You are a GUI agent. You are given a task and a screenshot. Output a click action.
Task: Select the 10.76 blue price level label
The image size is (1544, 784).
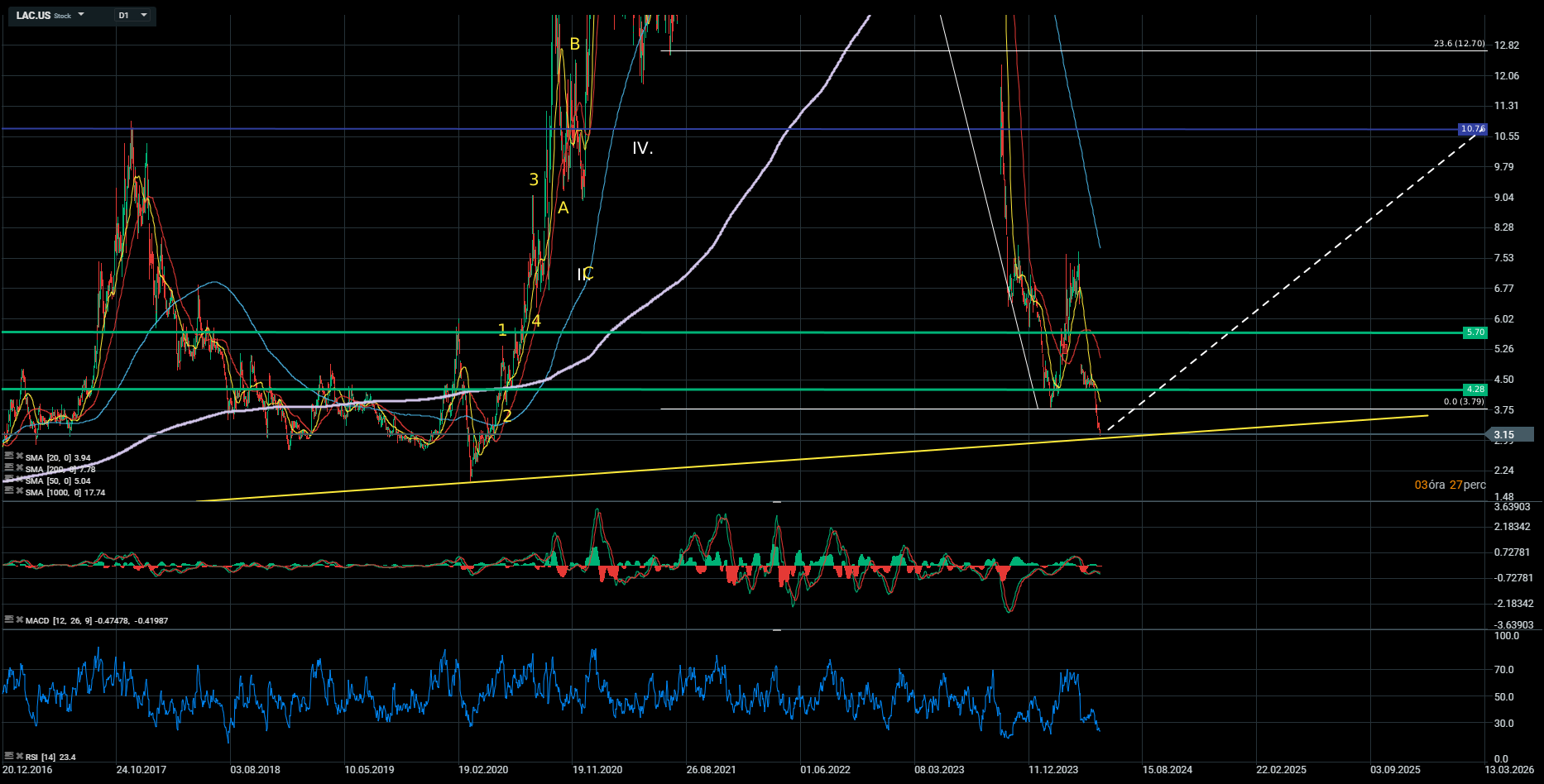tap(1473, 129)
